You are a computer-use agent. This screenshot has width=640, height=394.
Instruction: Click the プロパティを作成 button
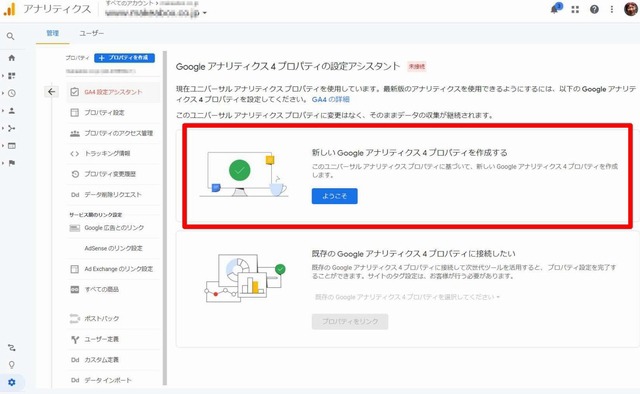[124, 58]
